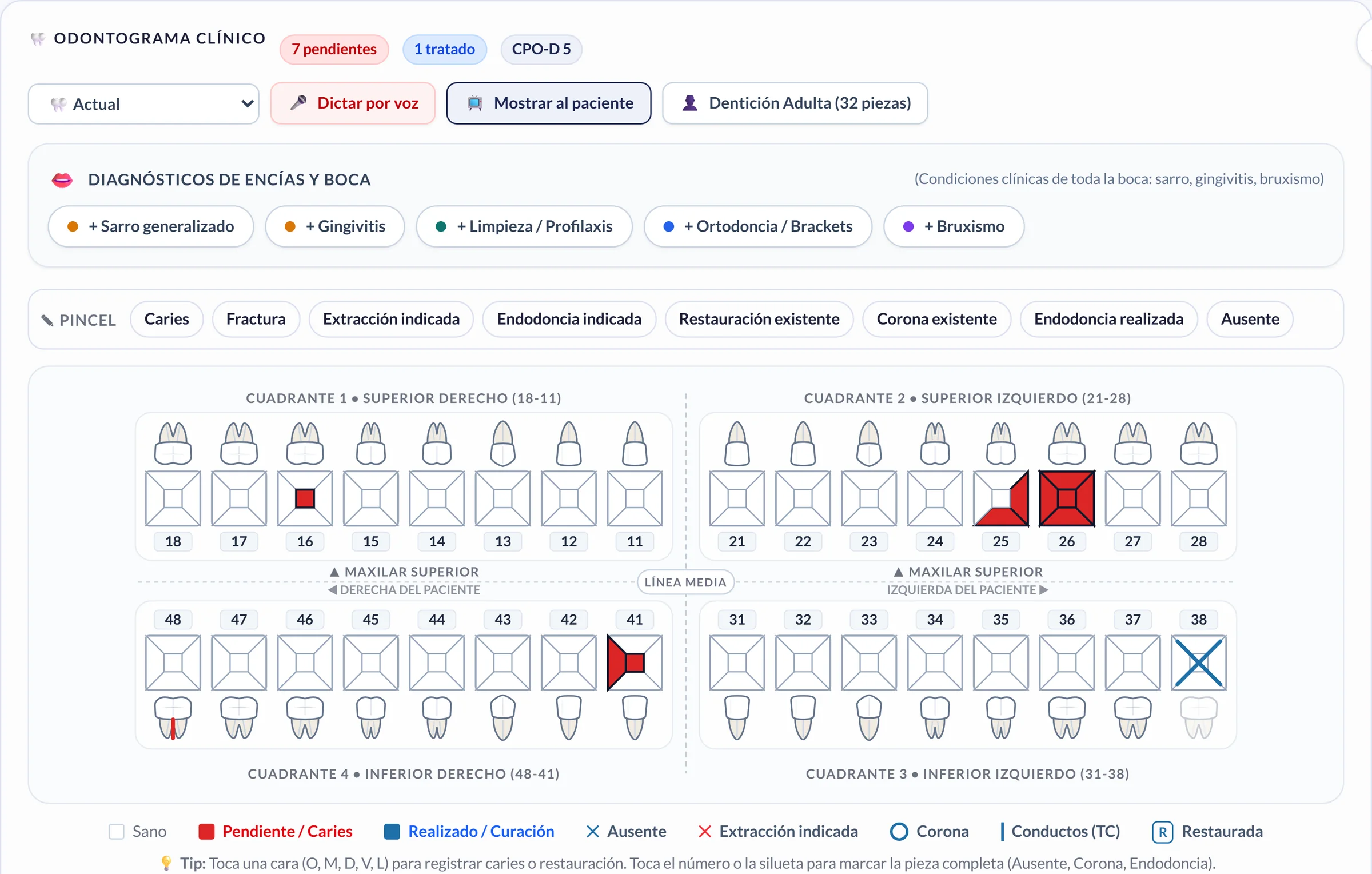Open Mostrar al paciente view

pyautogui.click(x=549, y=103)
